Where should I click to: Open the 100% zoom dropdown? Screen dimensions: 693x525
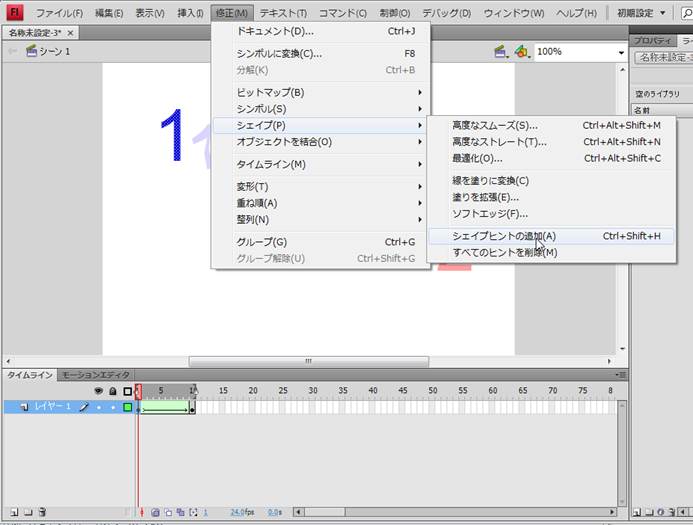[620, 51]
